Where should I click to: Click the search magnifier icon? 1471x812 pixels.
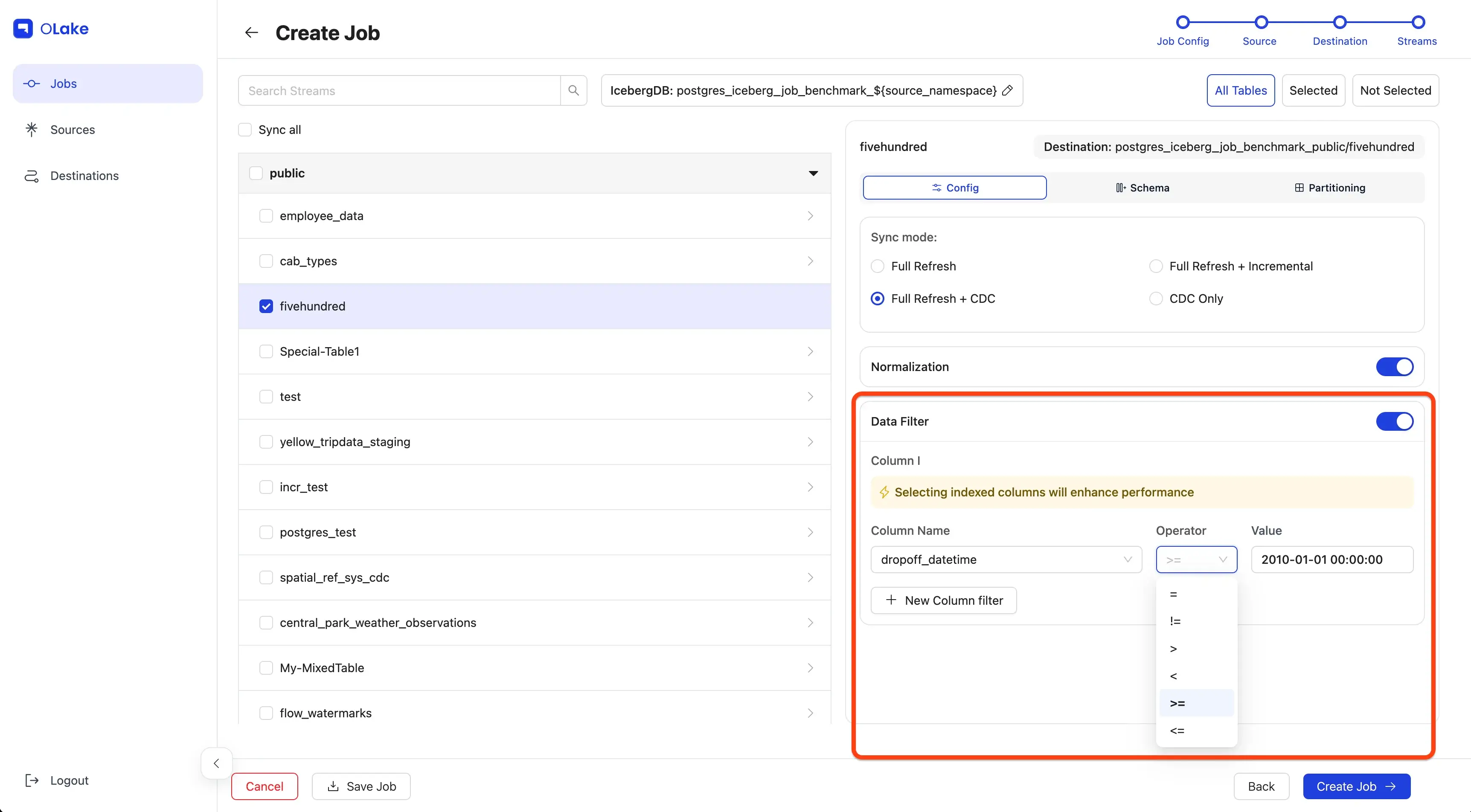pyautogui.click(x=573, y=90)
